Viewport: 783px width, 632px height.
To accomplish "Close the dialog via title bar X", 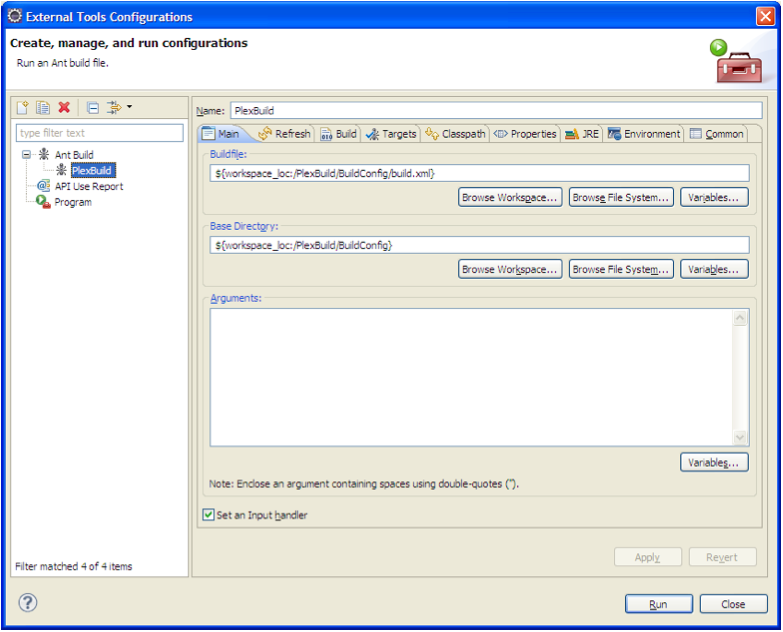I will pyautogui.click(x=765, y=16).
